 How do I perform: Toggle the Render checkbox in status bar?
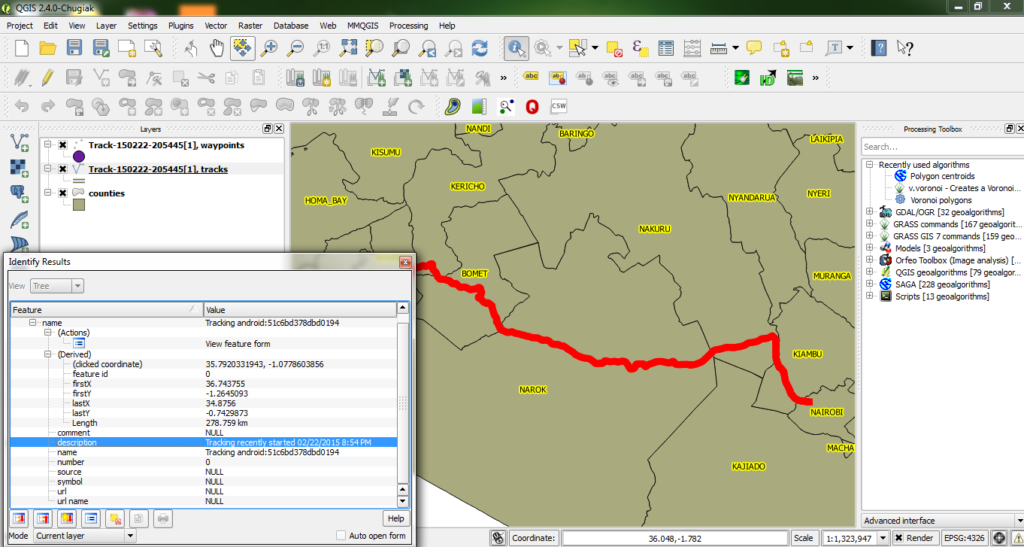pyautogui.click(x=899, y=537)
